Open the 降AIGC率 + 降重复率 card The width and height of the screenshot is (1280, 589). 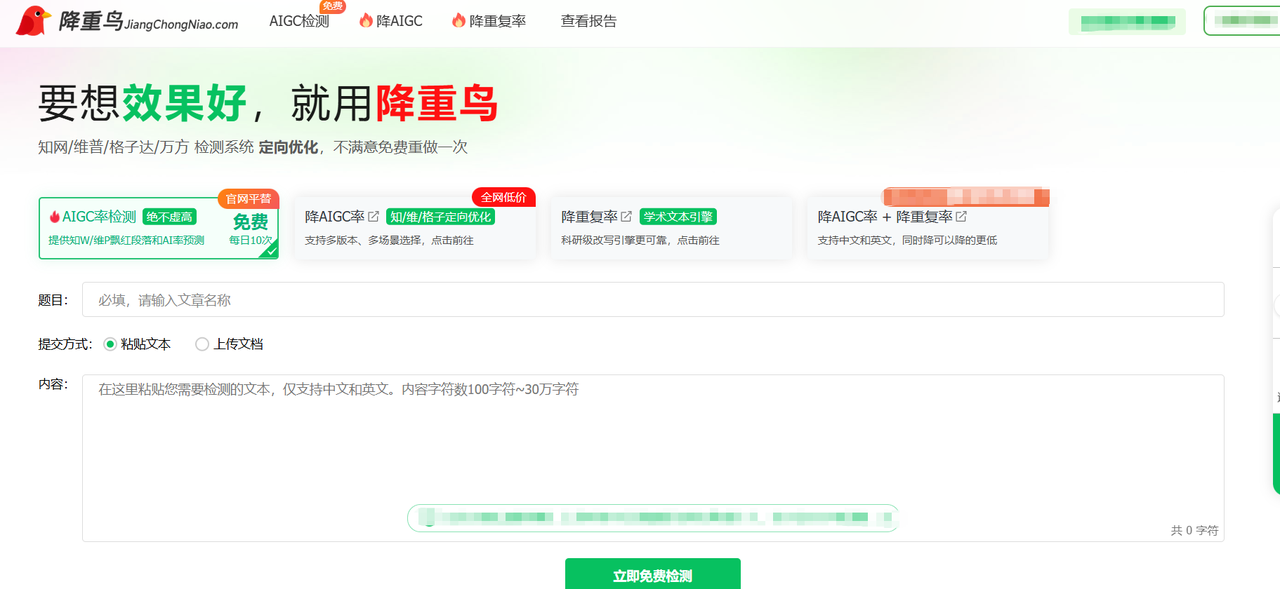point(928,228)
